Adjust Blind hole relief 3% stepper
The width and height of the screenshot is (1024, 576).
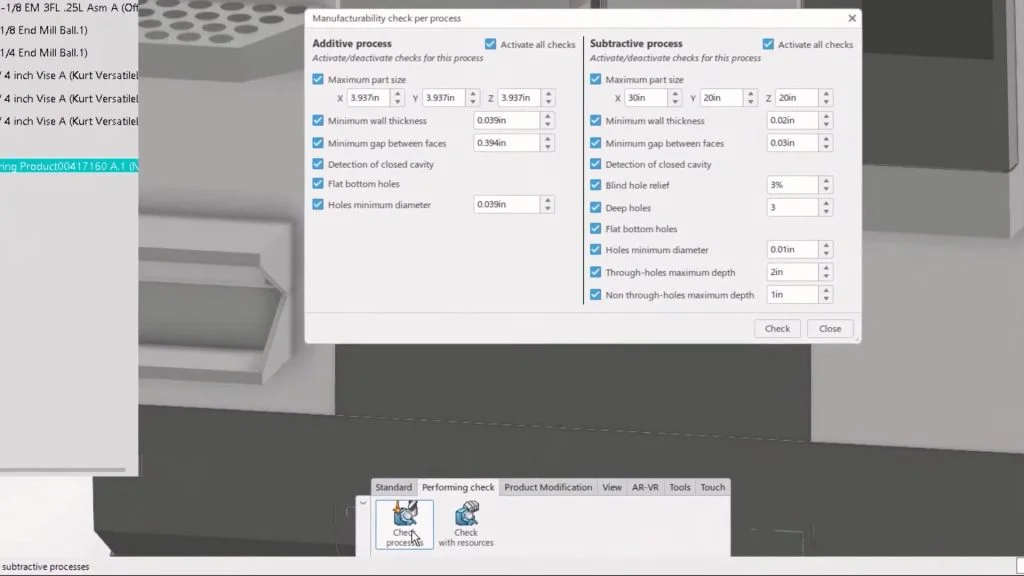(825, 185)
